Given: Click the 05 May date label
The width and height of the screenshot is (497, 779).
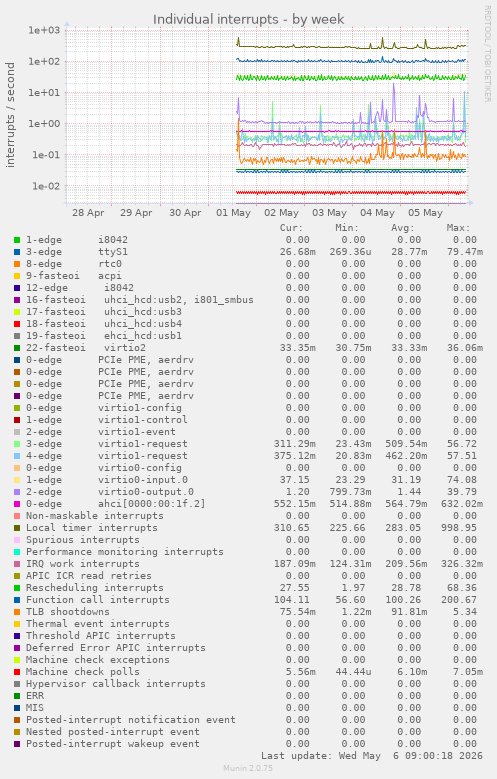Looking at the screenshot, I should tap(425, 213).
